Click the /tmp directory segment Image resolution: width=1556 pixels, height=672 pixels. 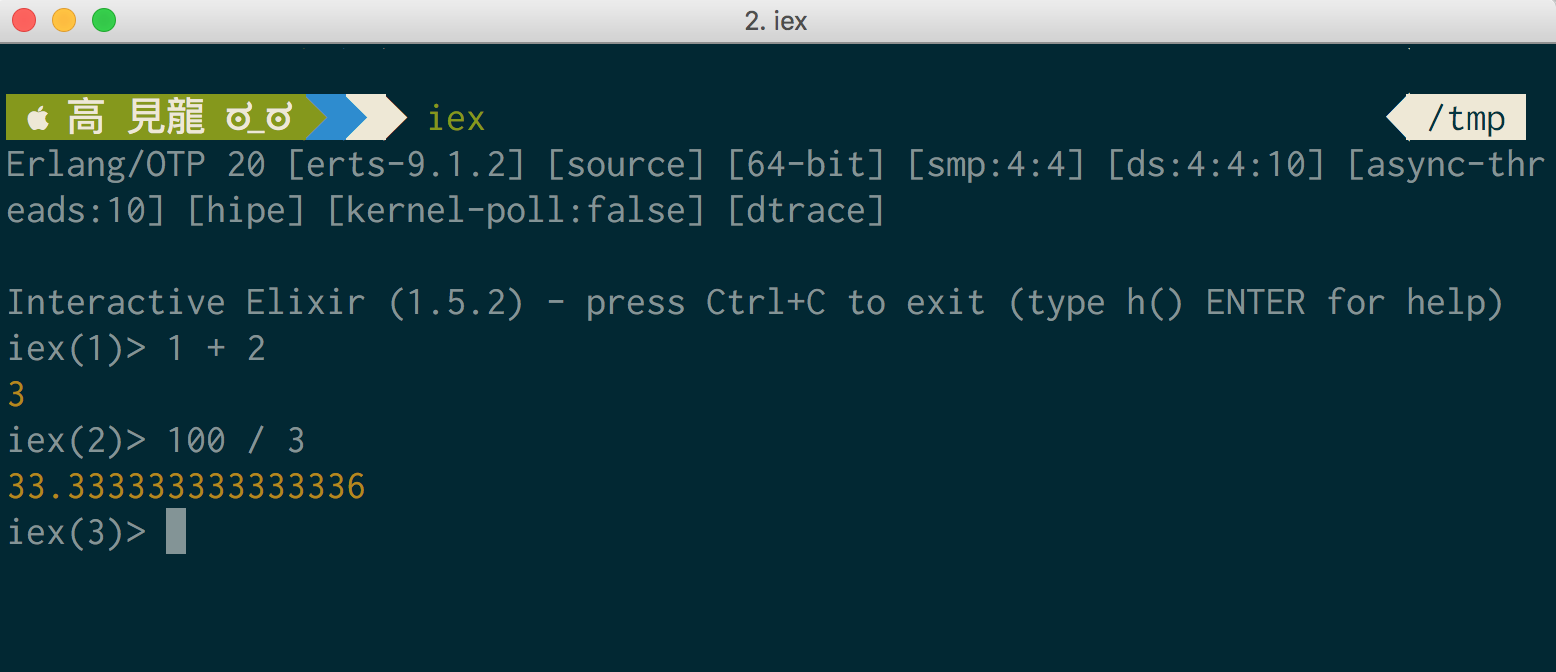[1465, 118]
